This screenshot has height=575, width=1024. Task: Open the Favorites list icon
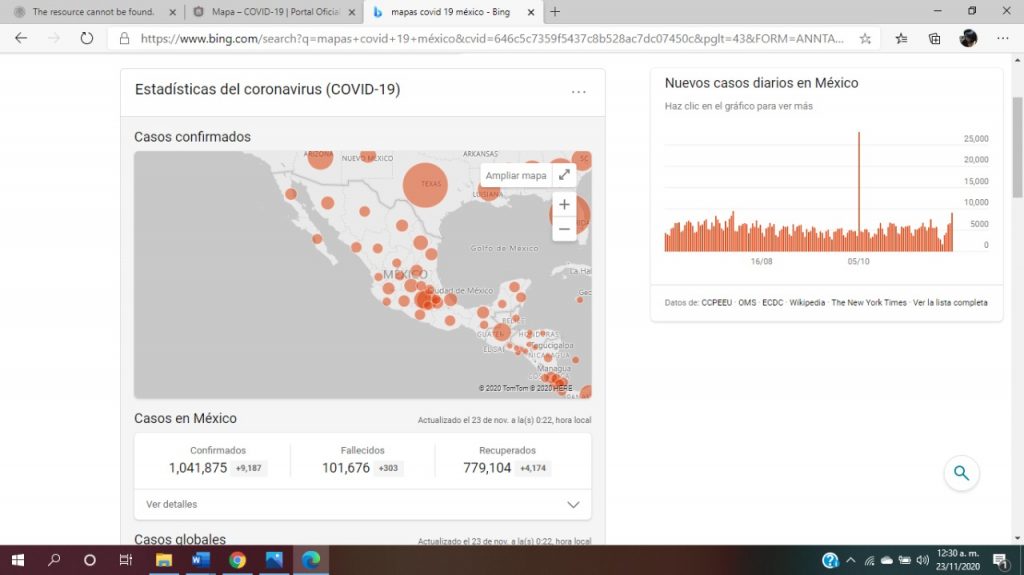pos(901,39)
